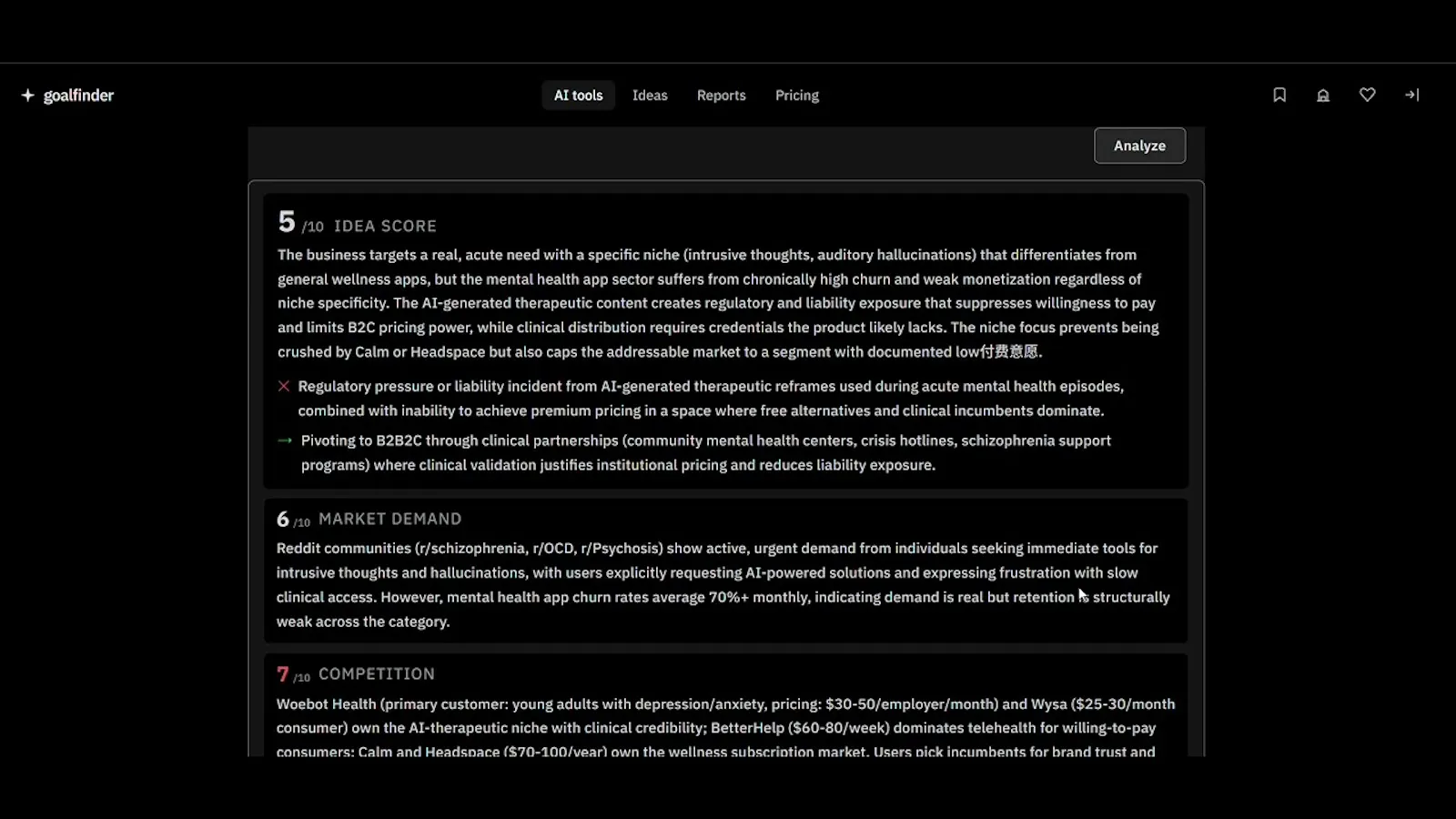Open the Pricing tab

point(797,96)
